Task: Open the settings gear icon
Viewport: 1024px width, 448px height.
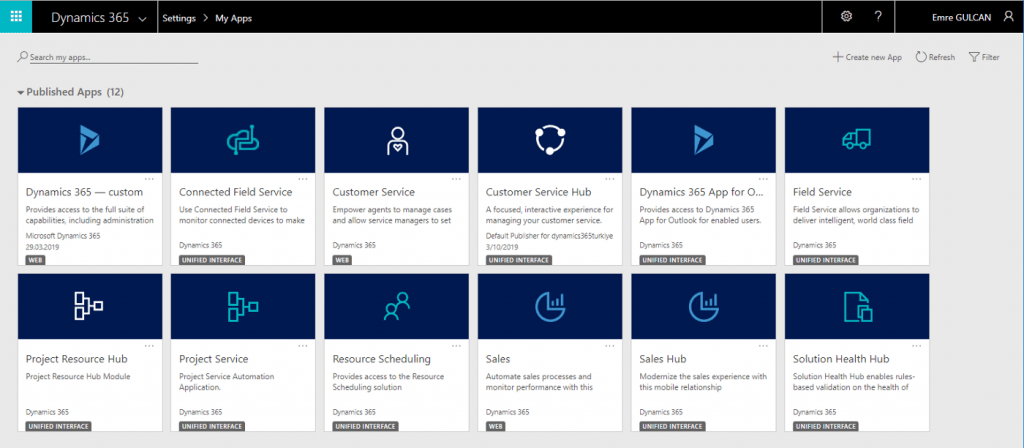Action: 846,17
